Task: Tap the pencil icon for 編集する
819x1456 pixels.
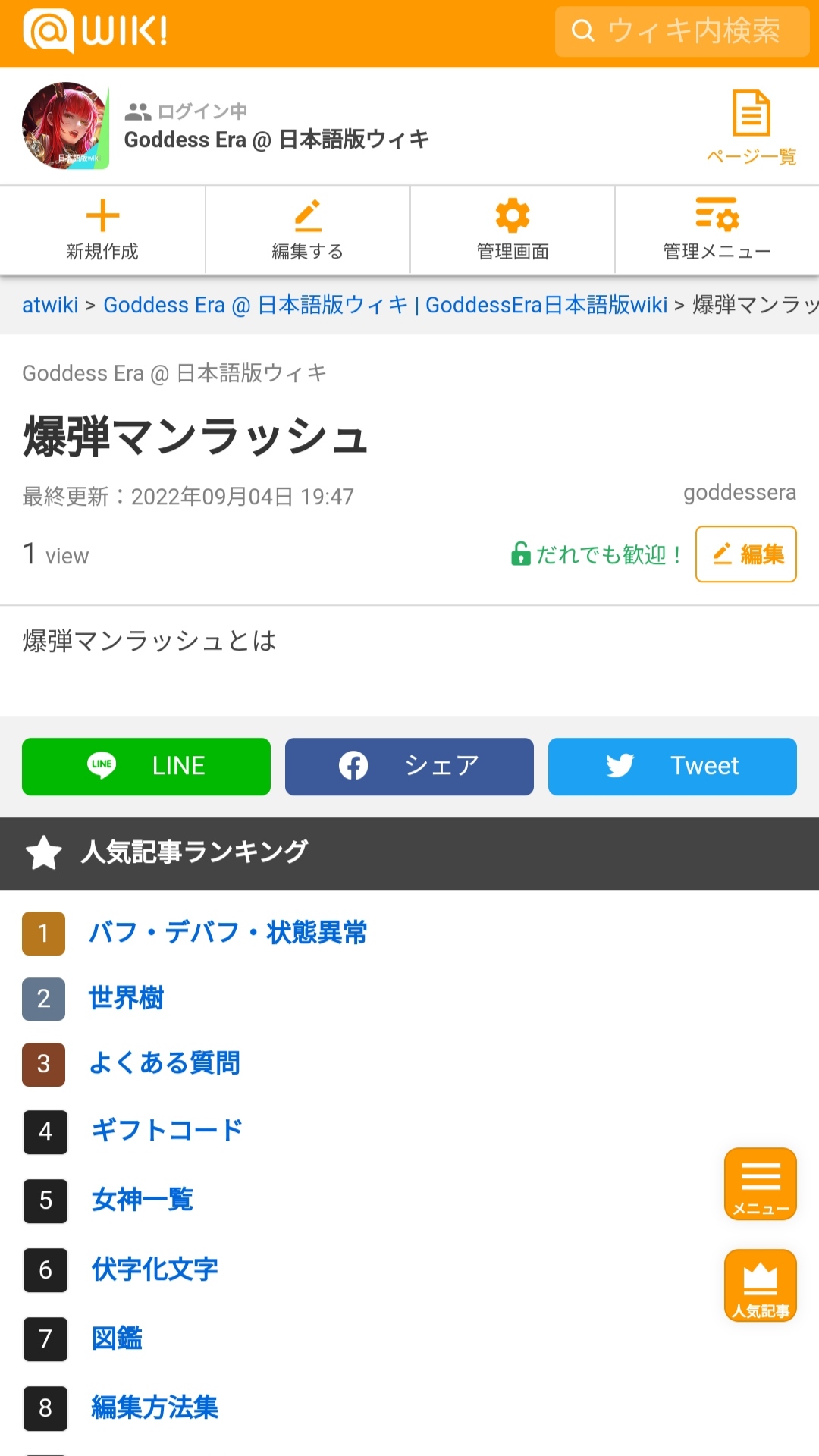Action: (307, 216)
